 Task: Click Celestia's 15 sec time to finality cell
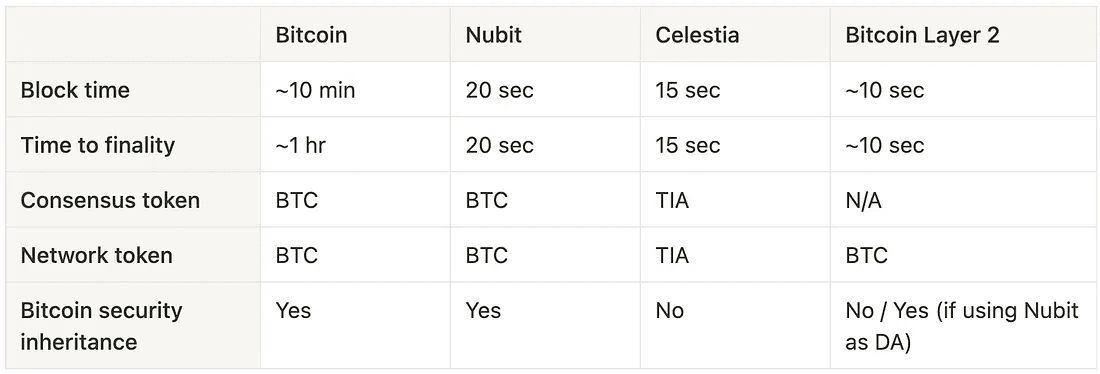688,145
